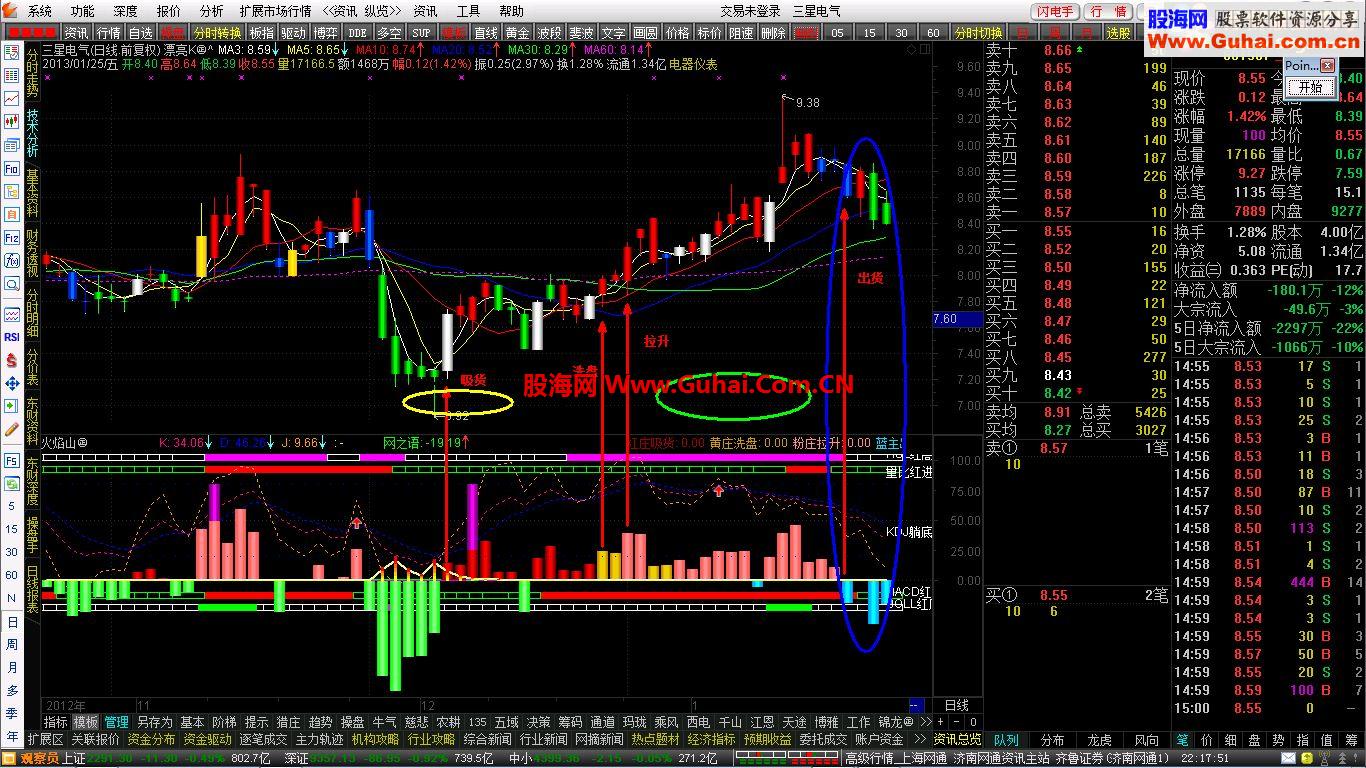The width and height of the screenshot is (1366, 768).
Task: Open the 资金驱动 bottom tab
Action: point(208,740)
